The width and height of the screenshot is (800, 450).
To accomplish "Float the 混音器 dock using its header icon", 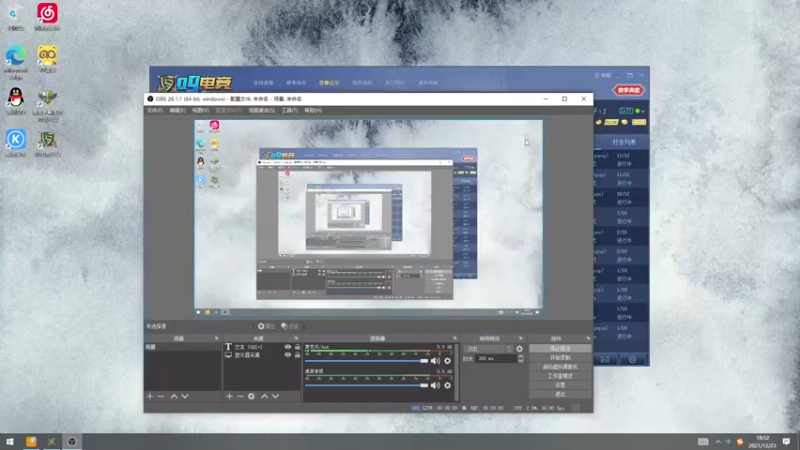I will pos(455,338).
